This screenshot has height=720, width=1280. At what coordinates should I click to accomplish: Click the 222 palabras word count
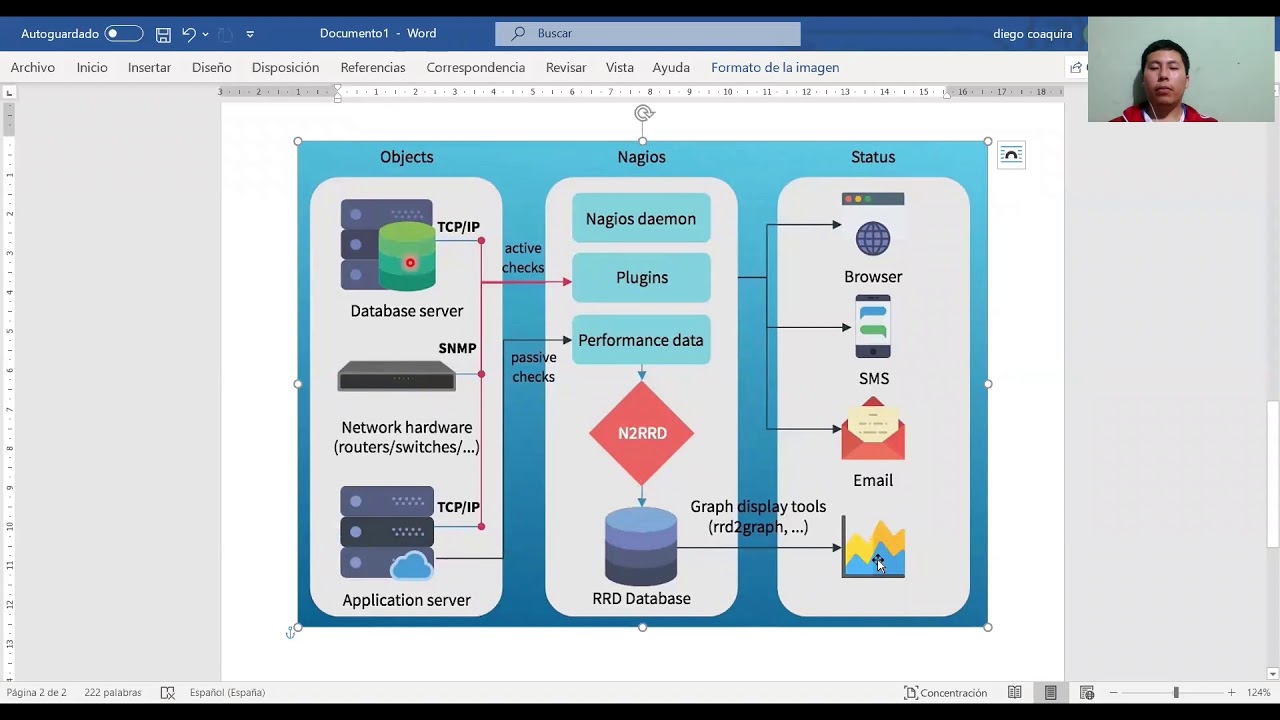[x=113, y=692]
